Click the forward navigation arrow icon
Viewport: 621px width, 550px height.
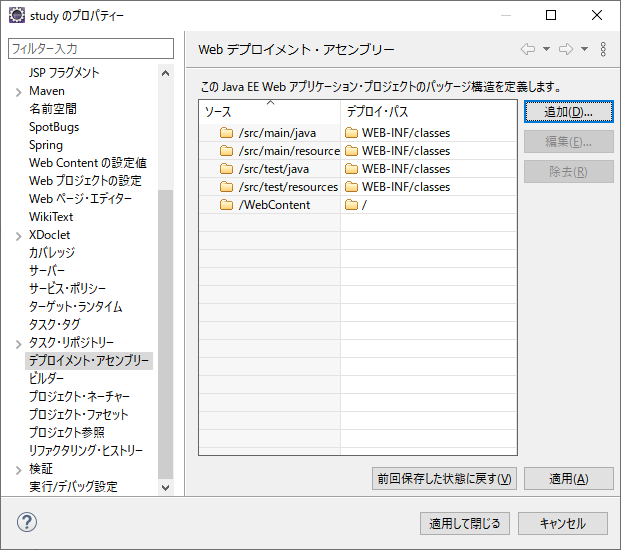click(x=566, y=49)
